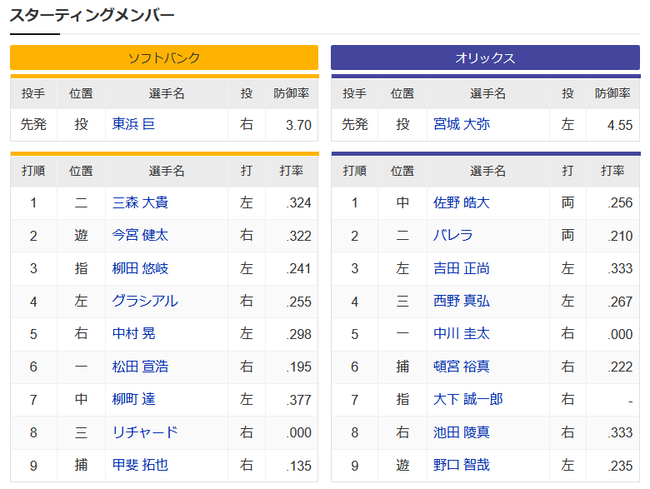Select 松田 宣浩 batting average .195
This screenshot has width=650, height=489.
click(298, 367)
